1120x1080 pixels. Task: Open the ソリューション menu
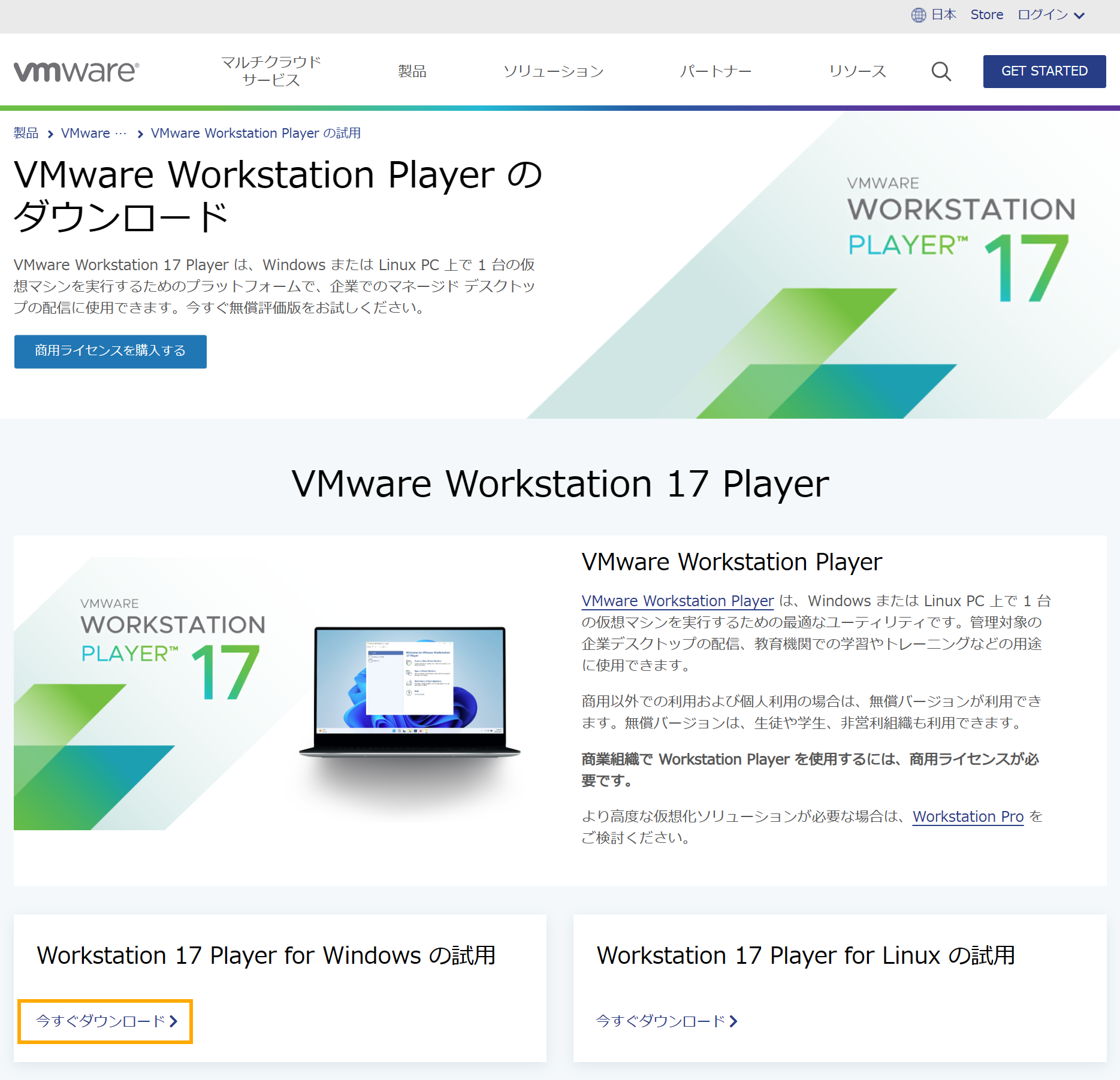point(553,71)
